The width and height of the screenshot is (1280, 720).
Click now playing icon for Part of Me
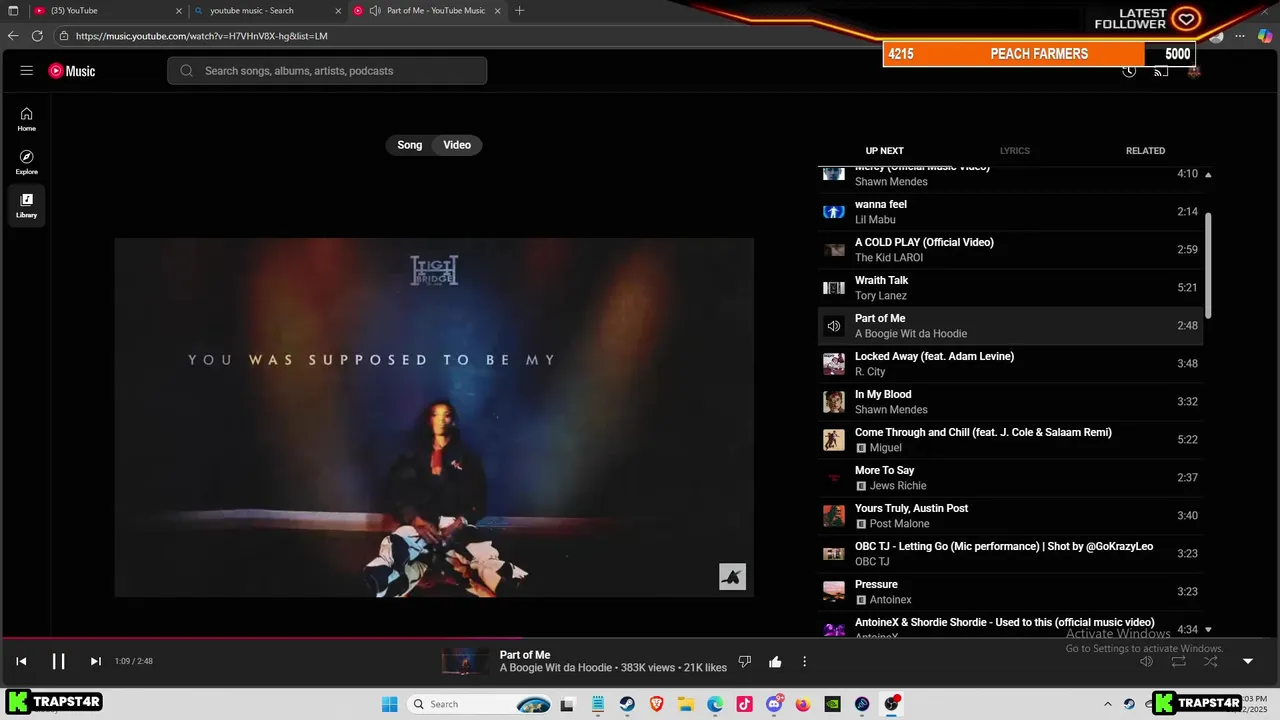coord(834,326)
